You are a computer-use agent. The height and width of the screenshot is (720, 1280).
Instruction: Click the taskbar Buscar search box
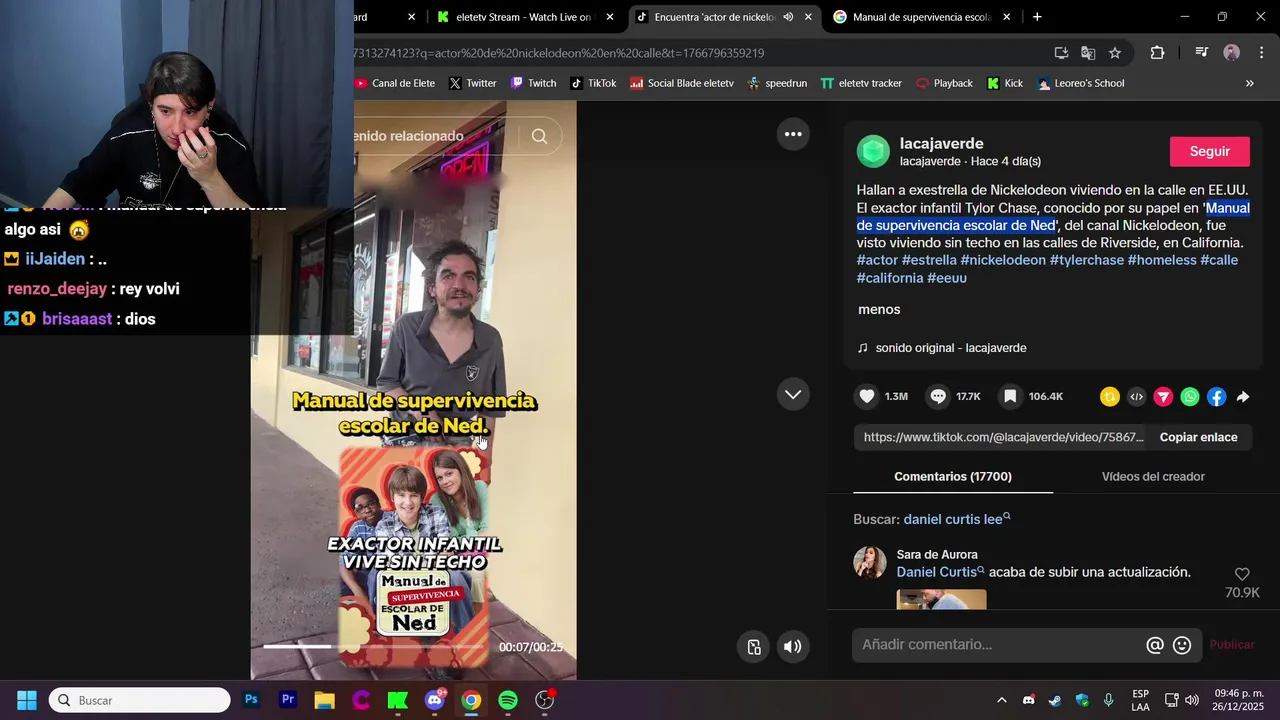140,700
